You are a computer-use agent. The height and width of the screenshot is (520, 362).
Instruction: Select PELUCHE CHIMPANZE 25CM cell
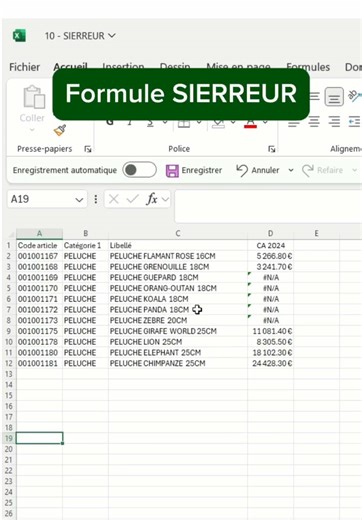pyautogui.click(x=178, y=363)
